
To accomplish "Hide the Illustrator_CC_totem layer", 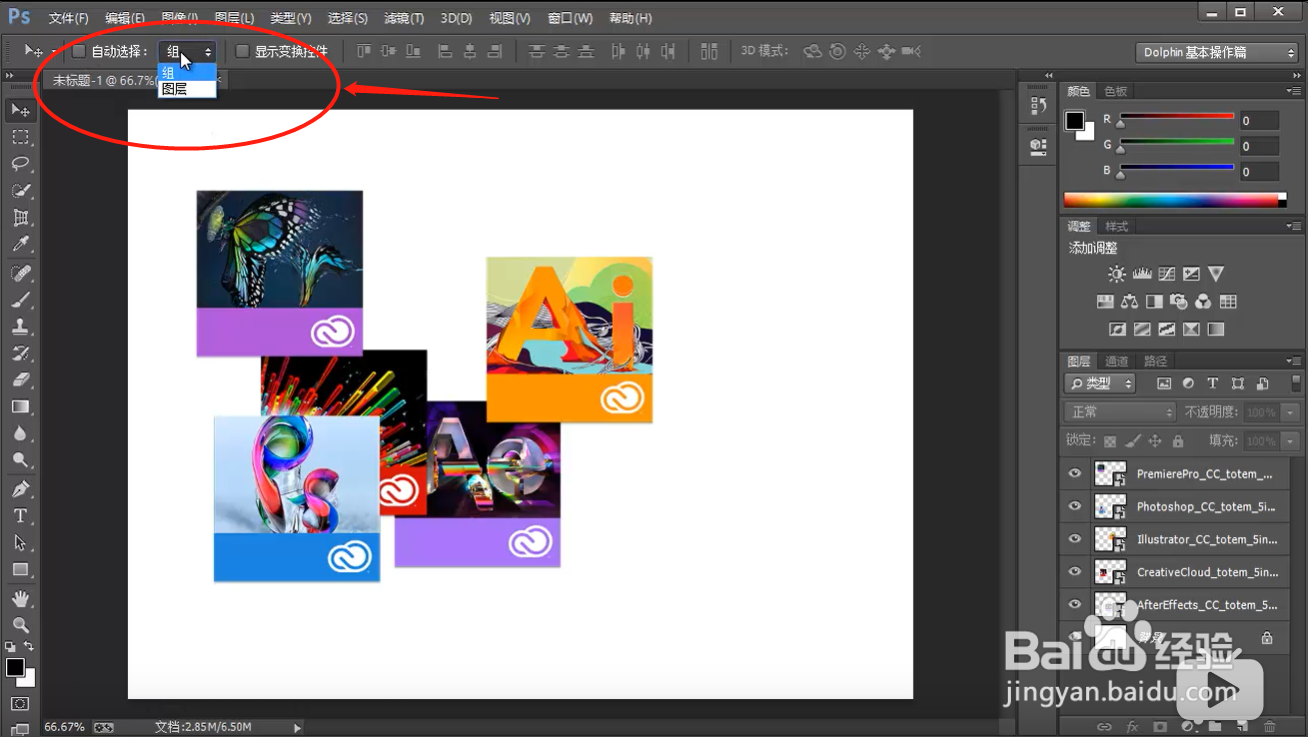I will click(x=1074, y=538).
